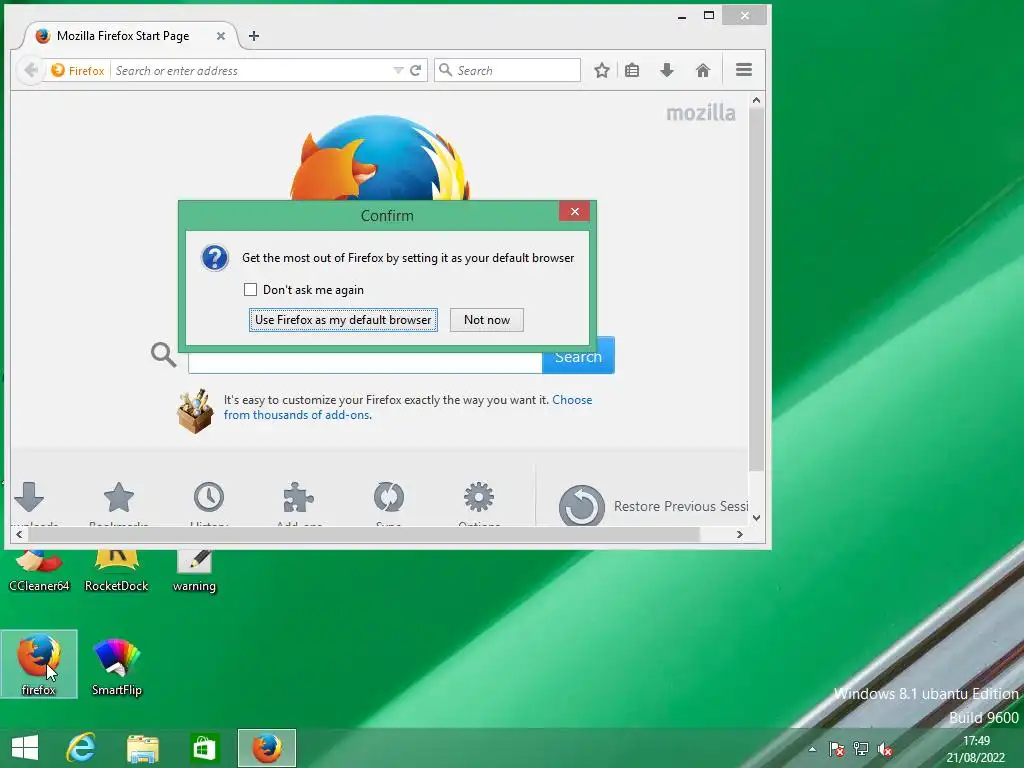Open the Downloads arrow in the toolbar
The width and height of the screenshot is (1024, 768).
667,71
